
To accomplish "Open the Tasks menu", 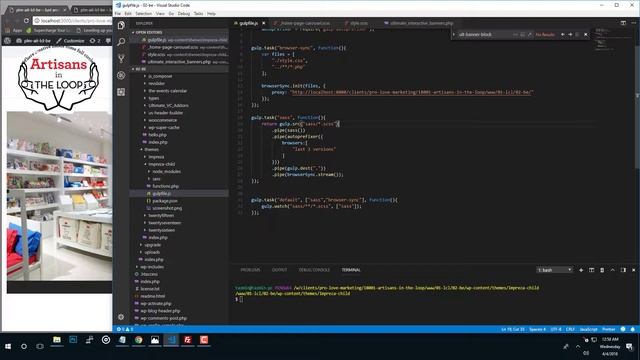I will click(198, 13).
